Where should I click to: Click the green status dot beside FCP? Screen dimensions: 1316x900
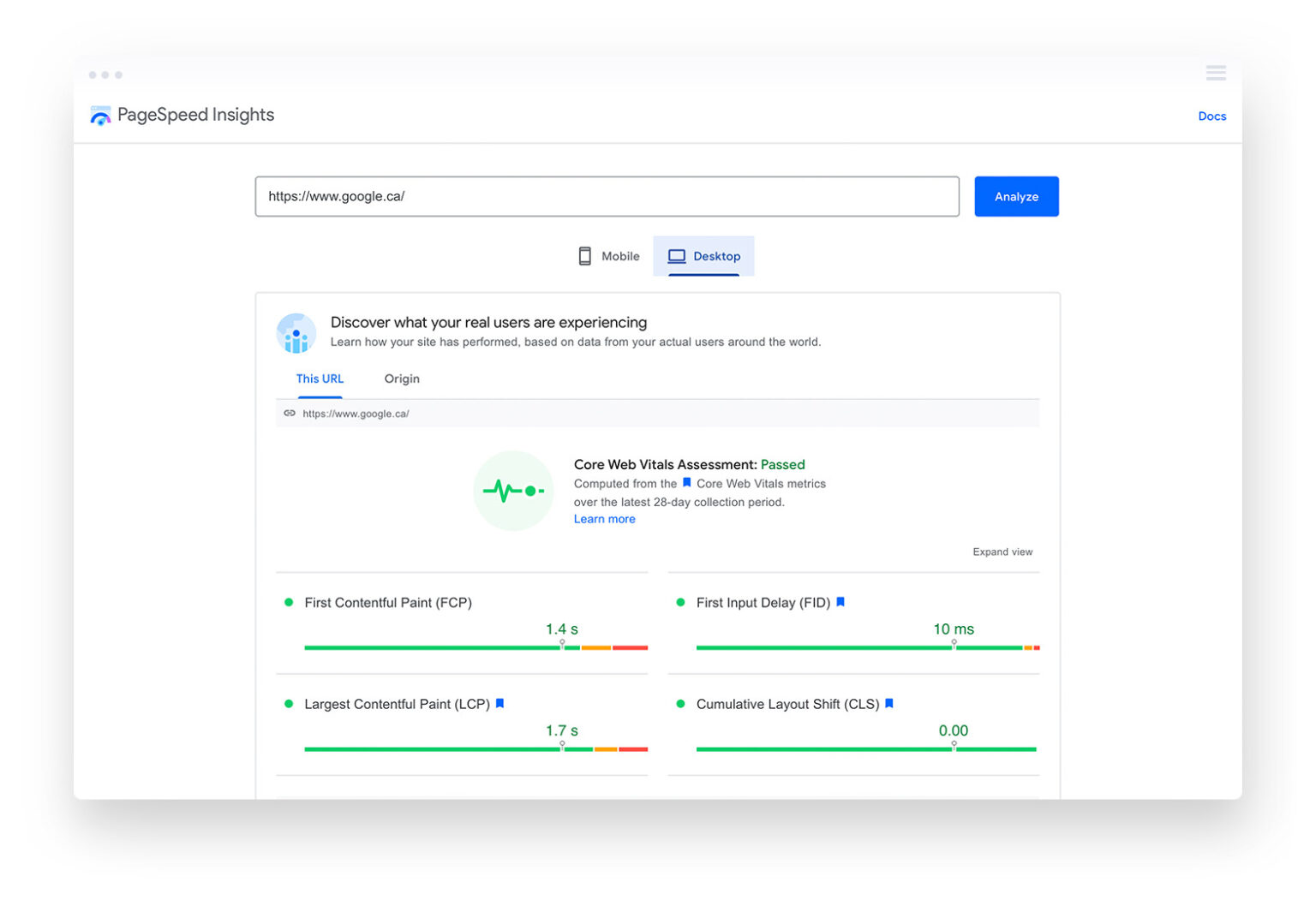click(288, 602)
